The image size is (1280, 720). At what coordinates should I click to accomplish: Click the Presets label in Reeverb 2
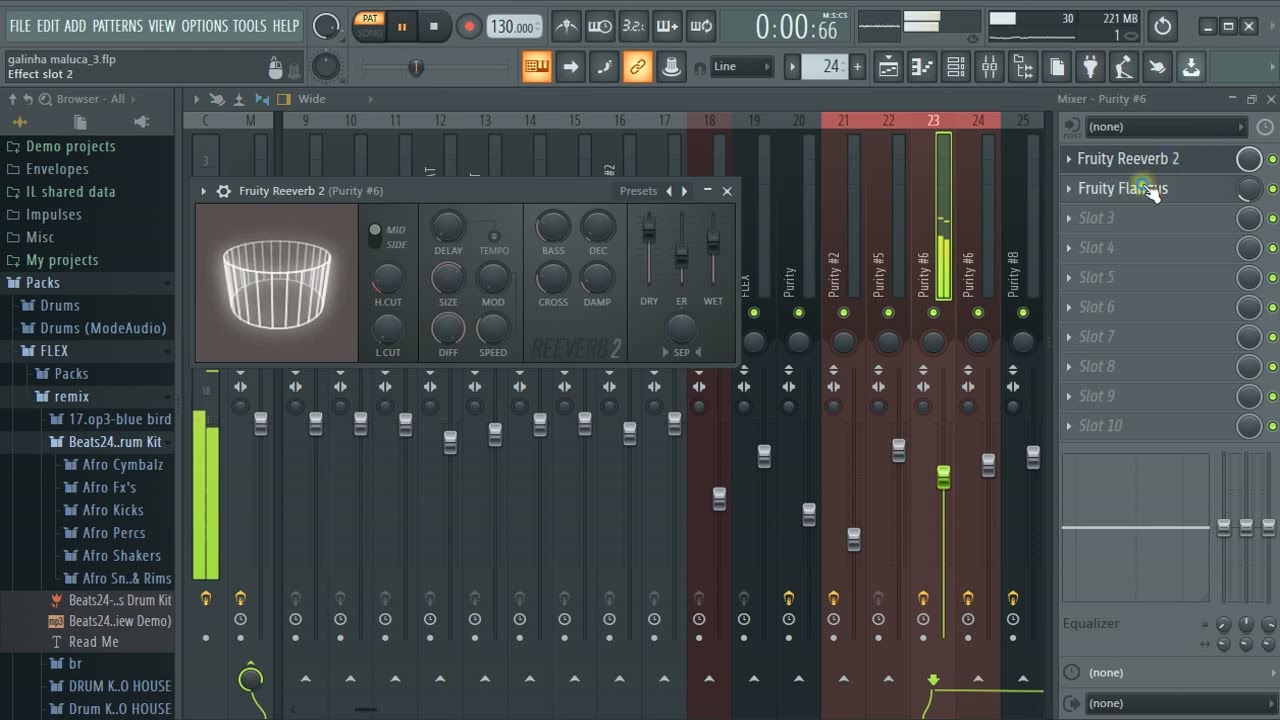[638, 191]
